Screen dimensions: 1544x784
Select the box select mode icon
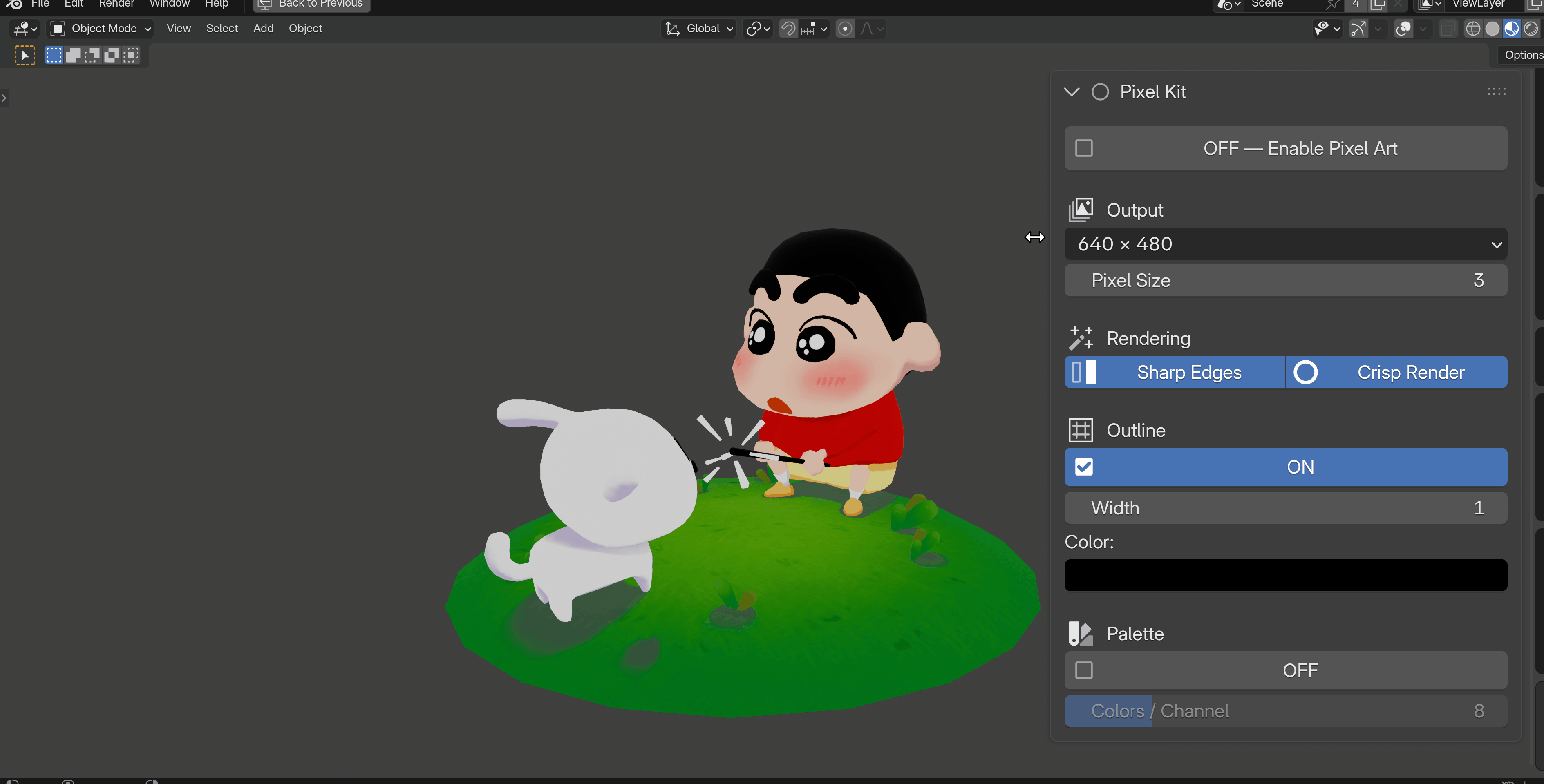(54, 55)
